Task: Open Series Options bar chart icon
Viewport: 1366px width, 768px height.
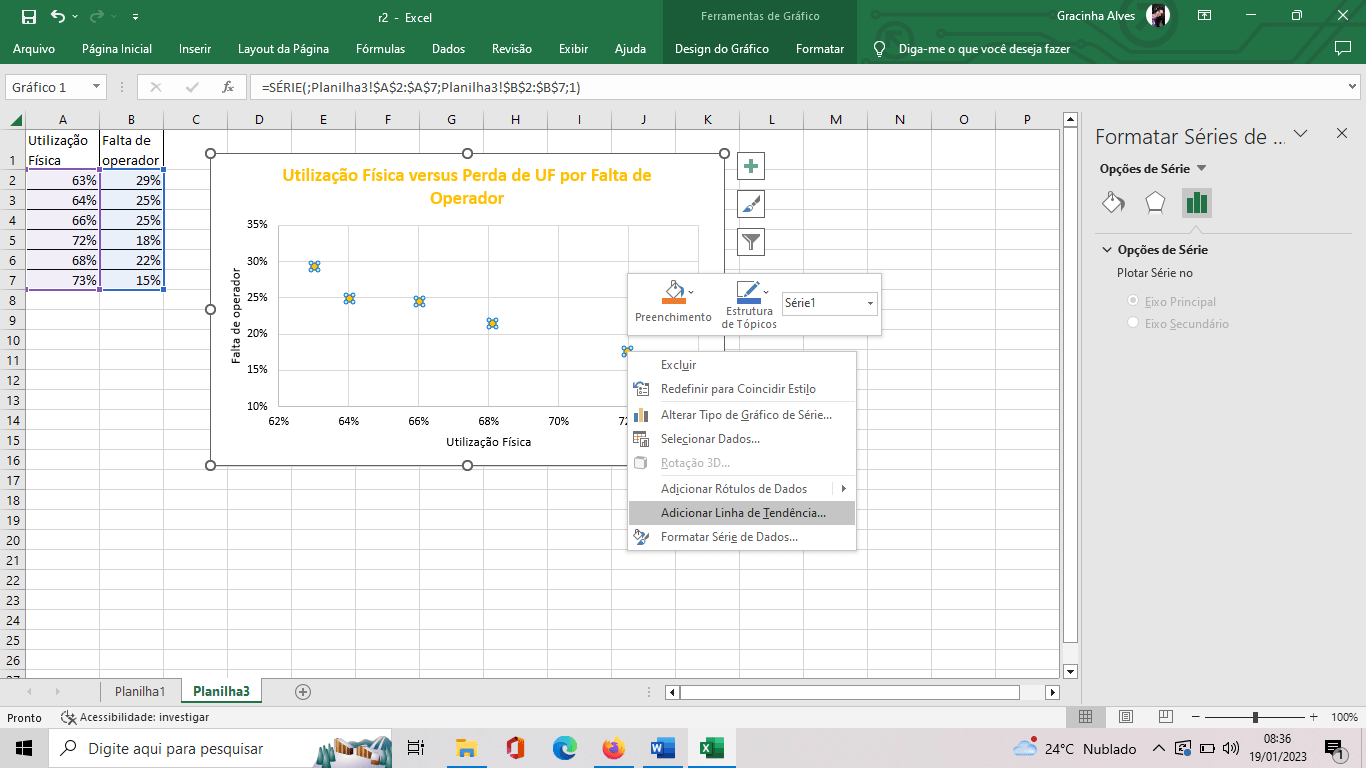Action: pos(1196,203)
